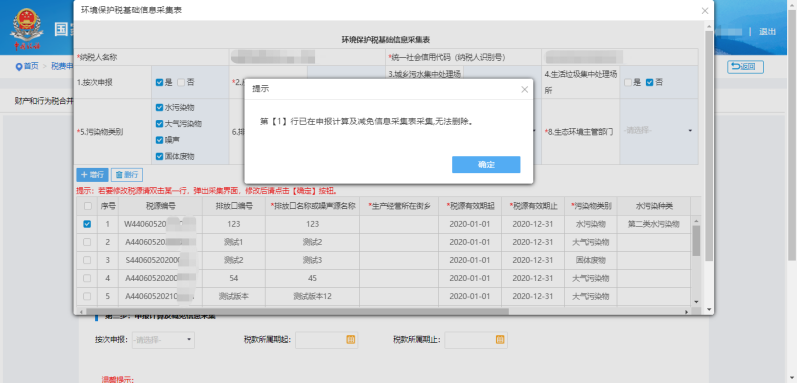Toggle 大气污染物 checkbox
This screenshot has height=384, width=797.
[160, 124]
